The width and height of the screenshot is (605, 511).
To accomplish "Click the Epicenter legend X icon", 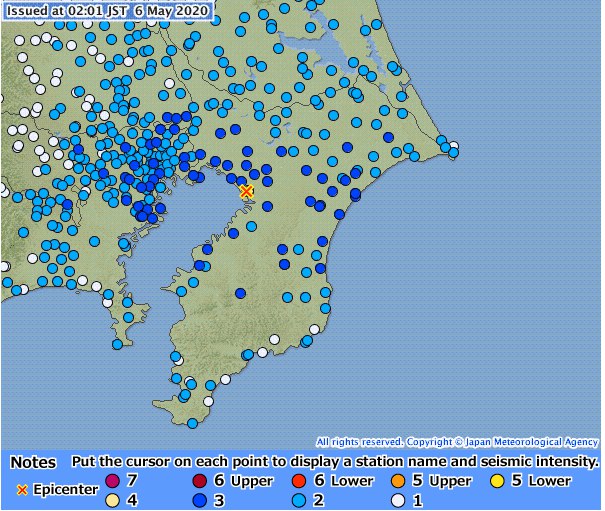I will (22, 490).
